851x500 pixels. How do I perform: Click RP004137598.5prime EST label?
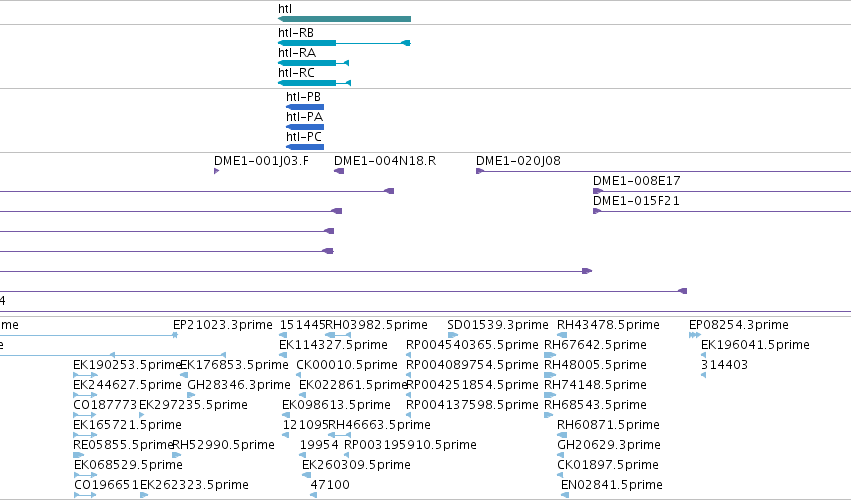(x=472, y=405)
